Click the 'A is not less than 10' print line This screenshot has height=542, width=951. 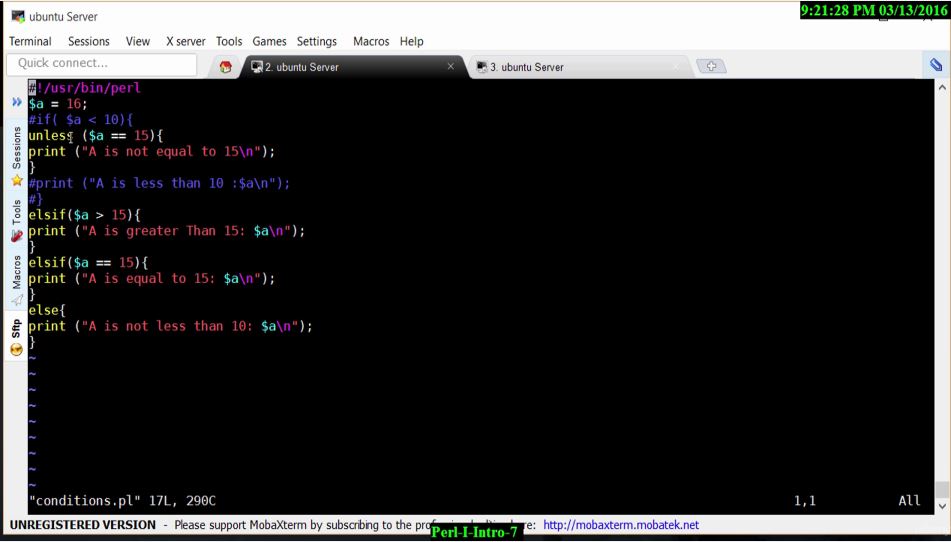click(x=170, y=326)
